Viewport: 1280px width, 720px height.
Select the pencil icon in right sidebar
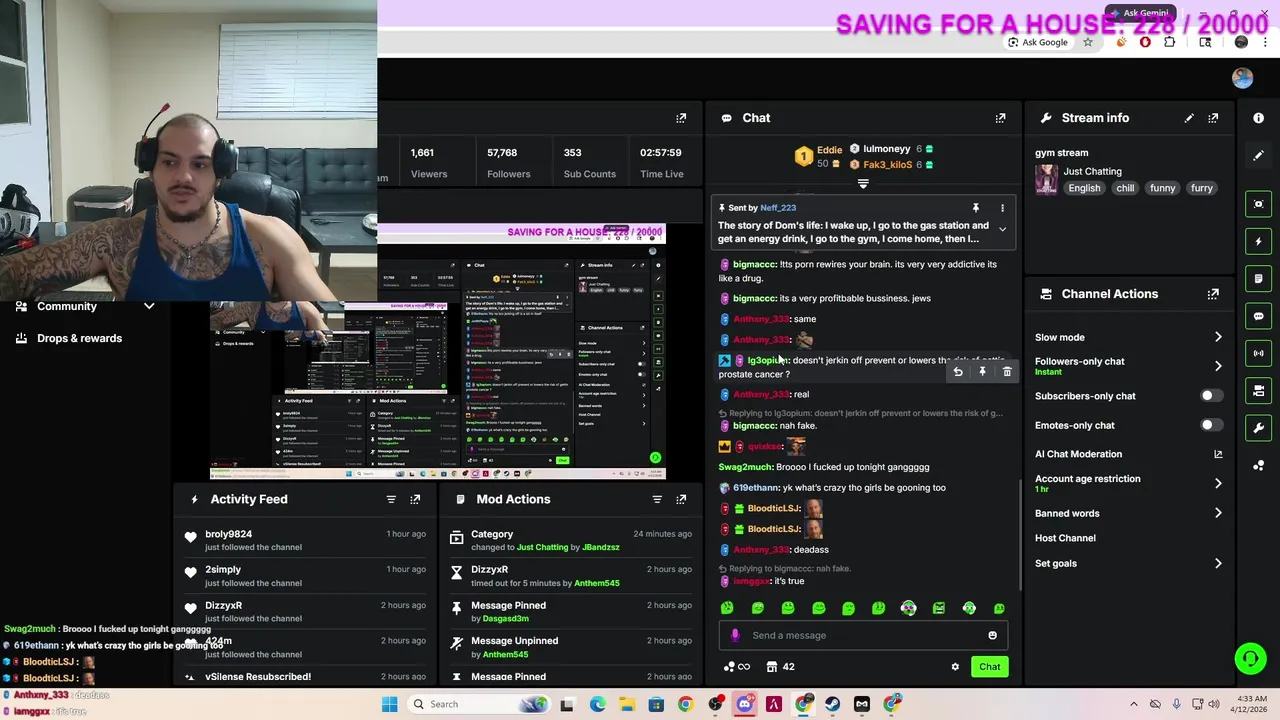click(x=1259, y=156)
